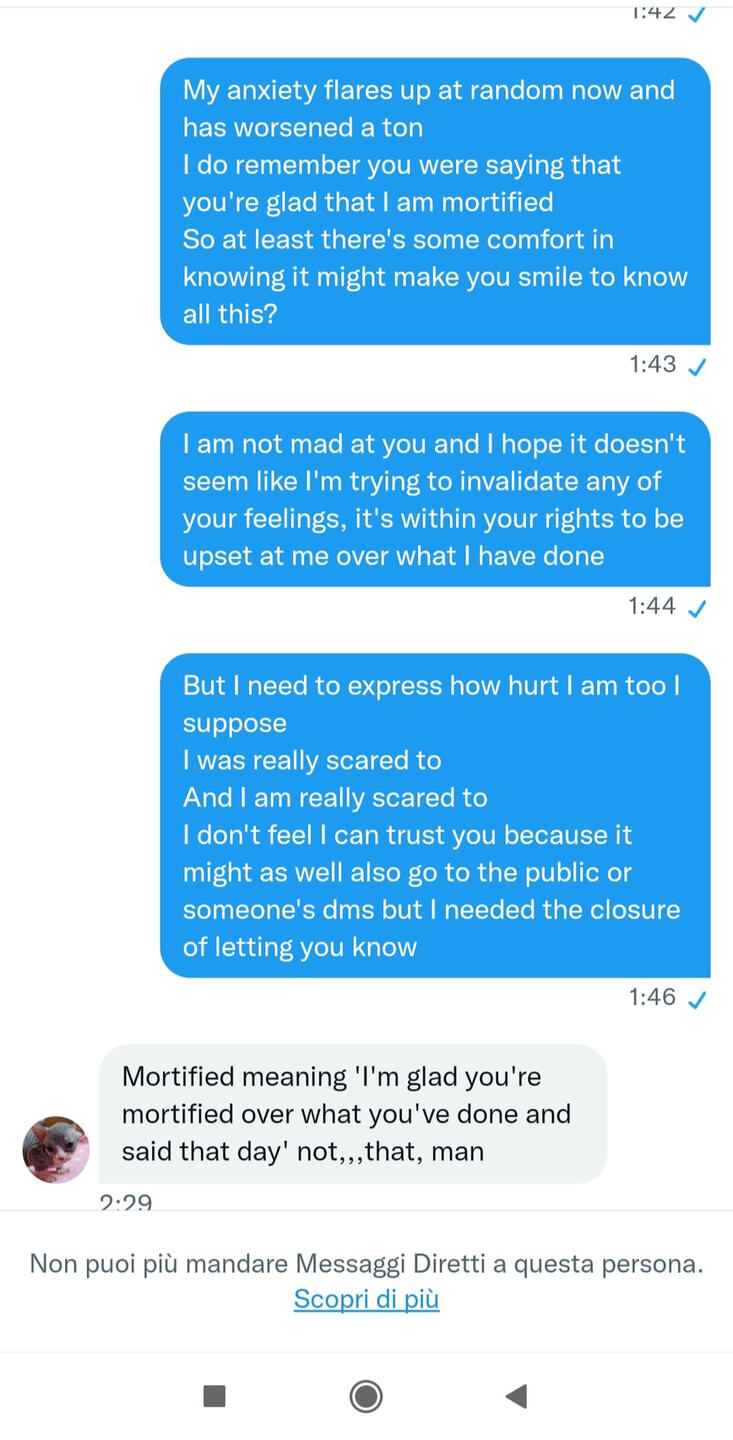Tap the 1:44 message timestamp

click(x=653, y=606)
